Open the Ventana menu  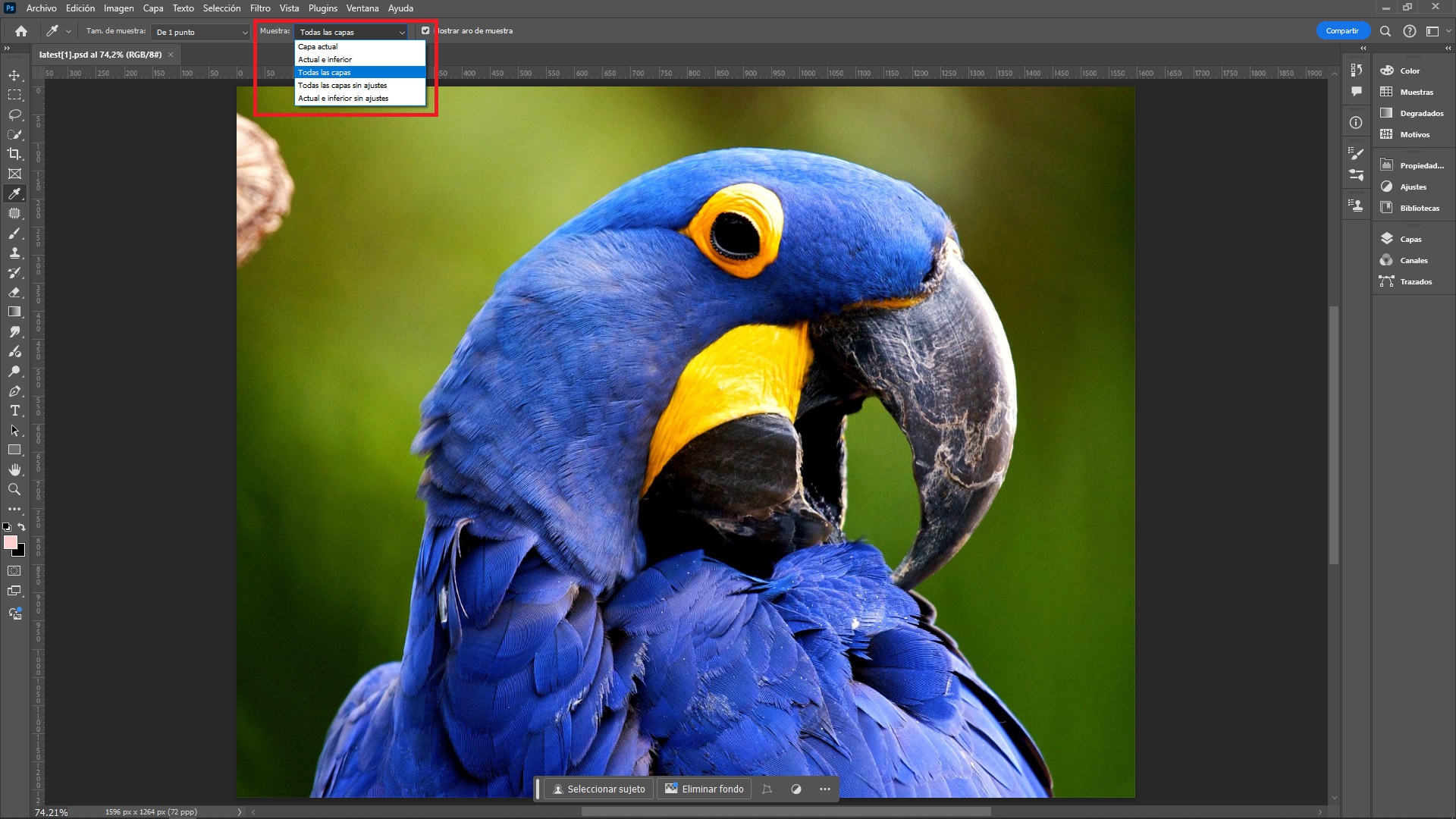pos(362,8)
